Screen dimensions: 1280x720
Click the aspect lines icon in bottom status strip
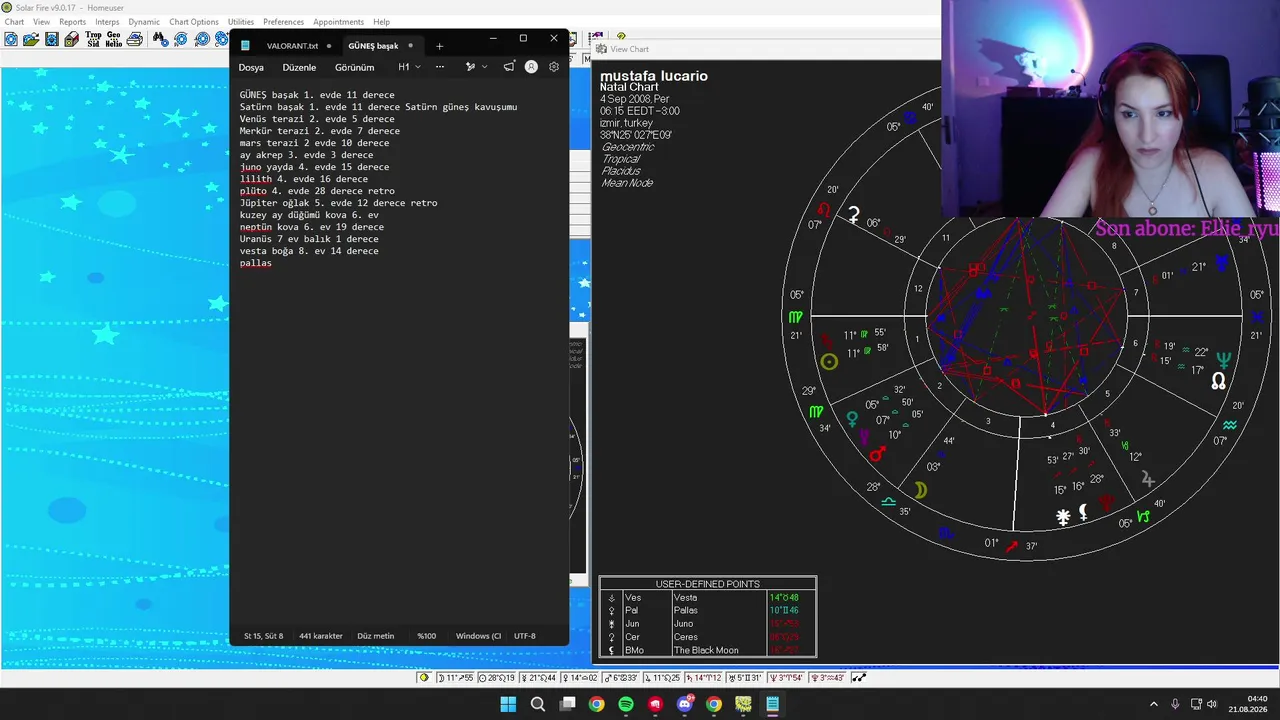pos(858,678)
